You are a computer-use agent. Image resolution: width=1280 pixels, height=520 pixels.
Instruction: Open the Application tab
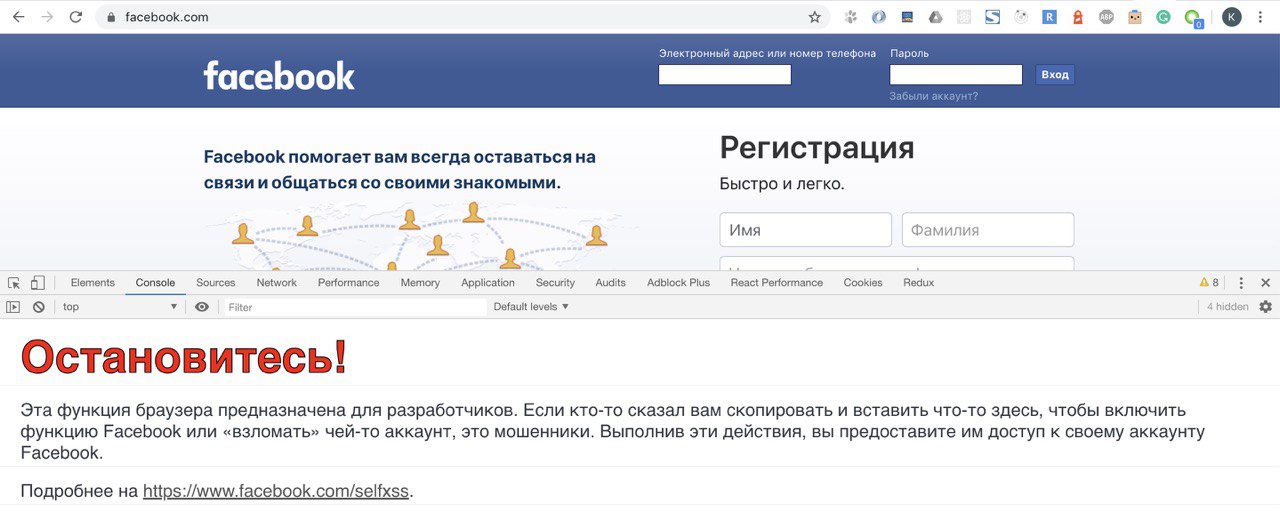point(488,283)
